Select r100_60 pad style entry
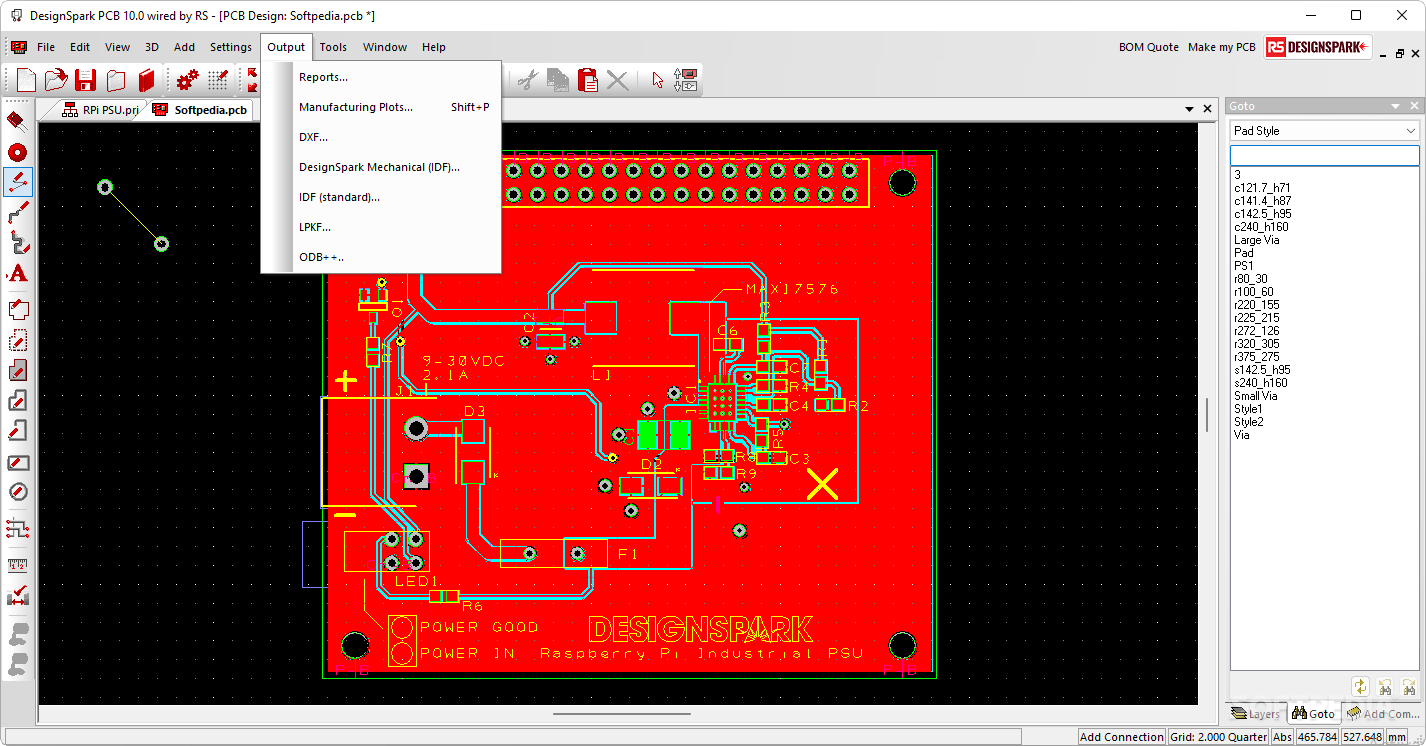Image resolution: width=1426 pixels, height=746 pixels. pyautogui.click(x=1254, y=292)
